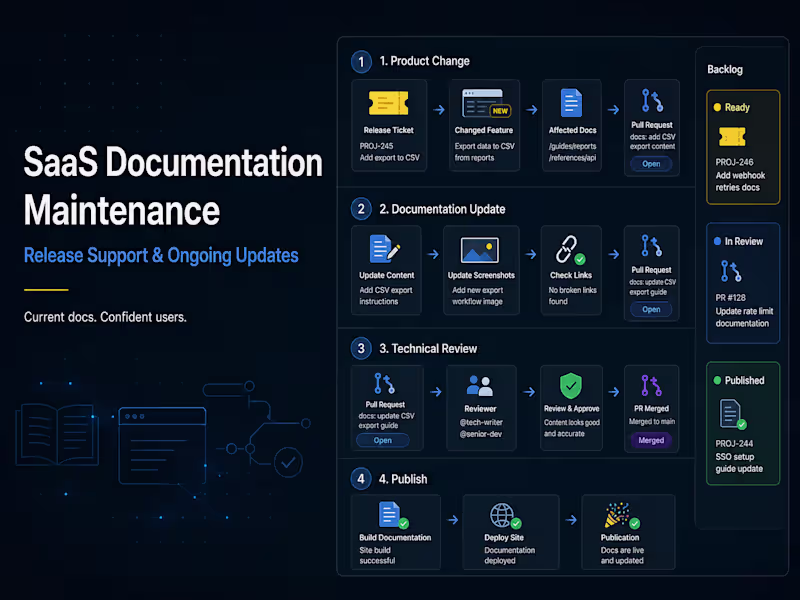
Task: Click the blue In Review status dot
Action: (717, 241)
